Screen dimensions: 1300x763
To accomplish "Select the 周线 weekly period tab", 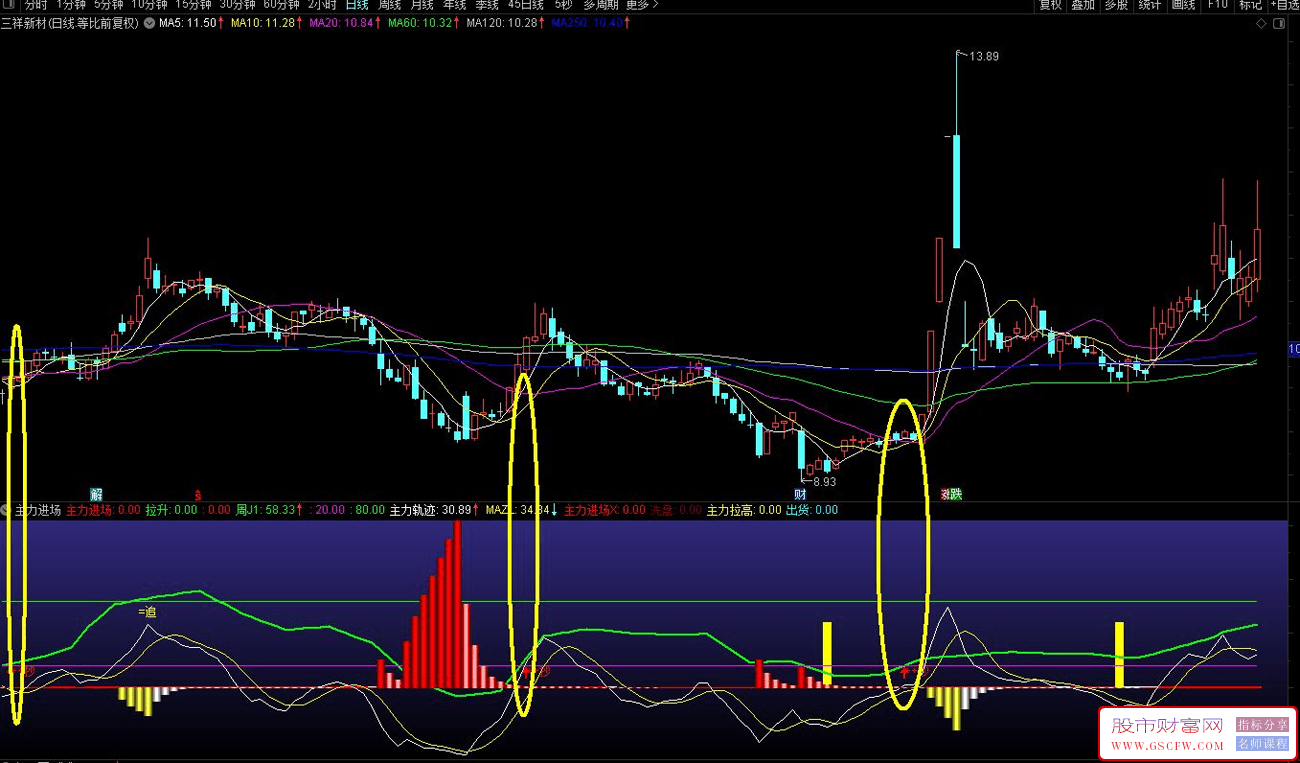I will pos(389,4).
